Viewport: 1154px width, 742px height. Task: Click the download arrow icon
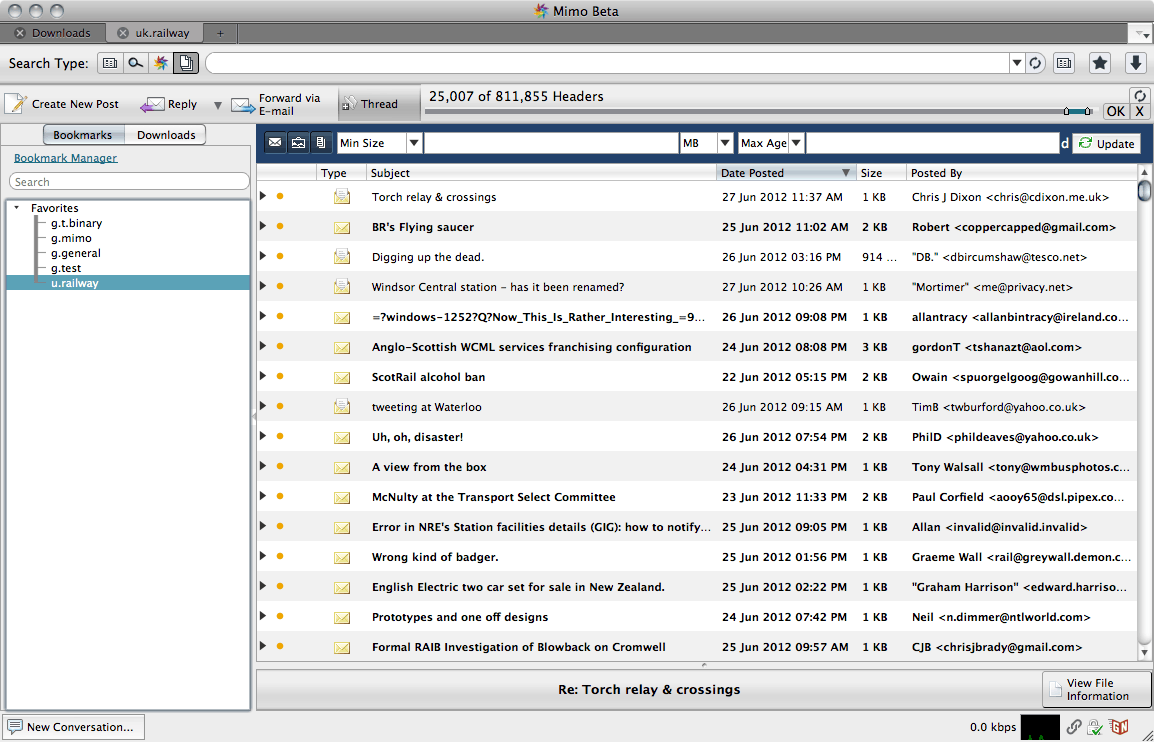point(1136,63)
